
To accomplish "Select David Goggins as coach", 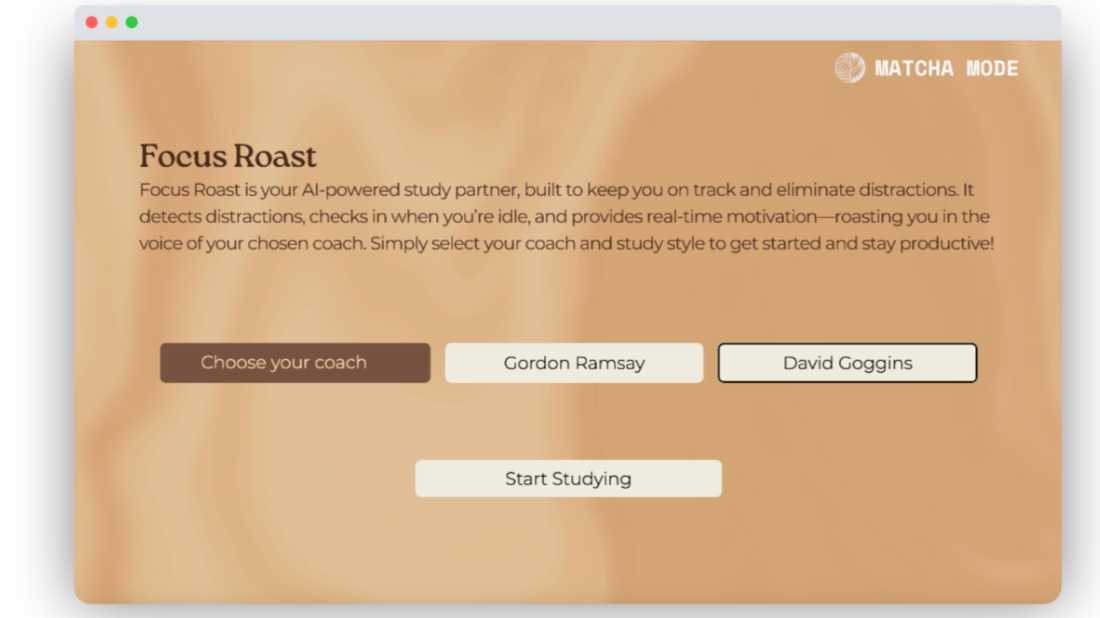I will pyautogui.click(x=847, y=363).
